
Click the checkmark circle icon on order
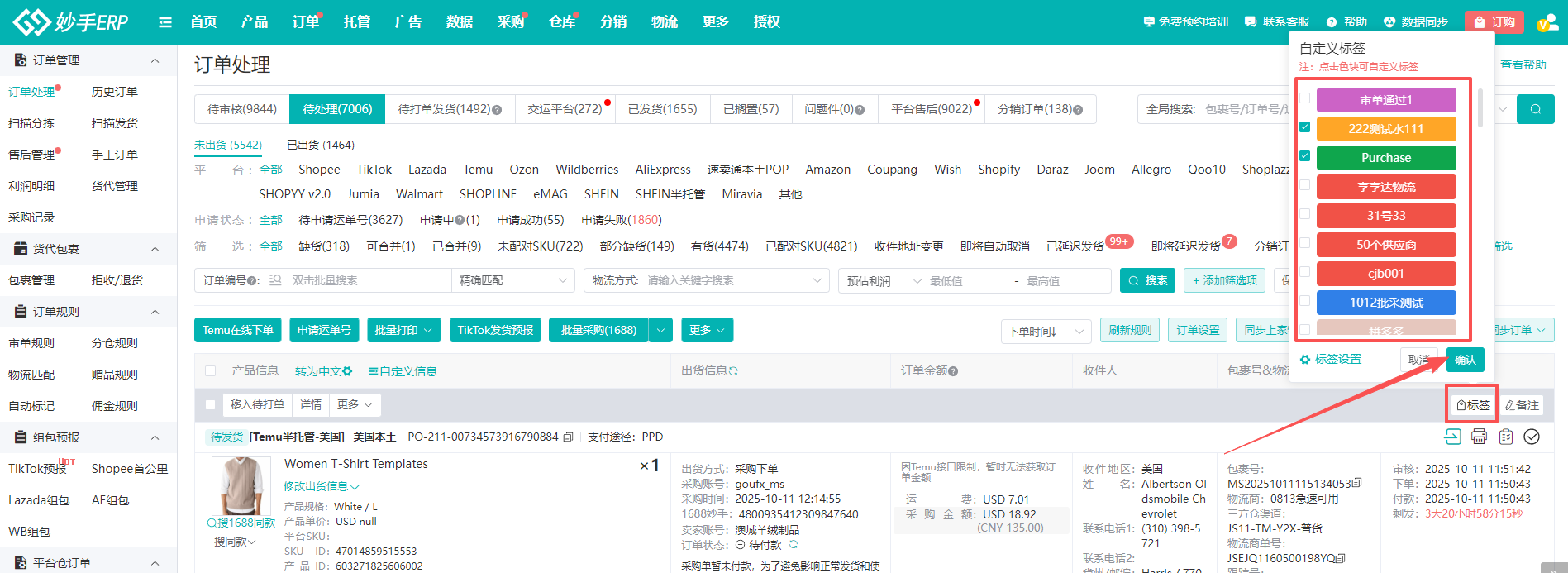click(x=1532, y=437)
